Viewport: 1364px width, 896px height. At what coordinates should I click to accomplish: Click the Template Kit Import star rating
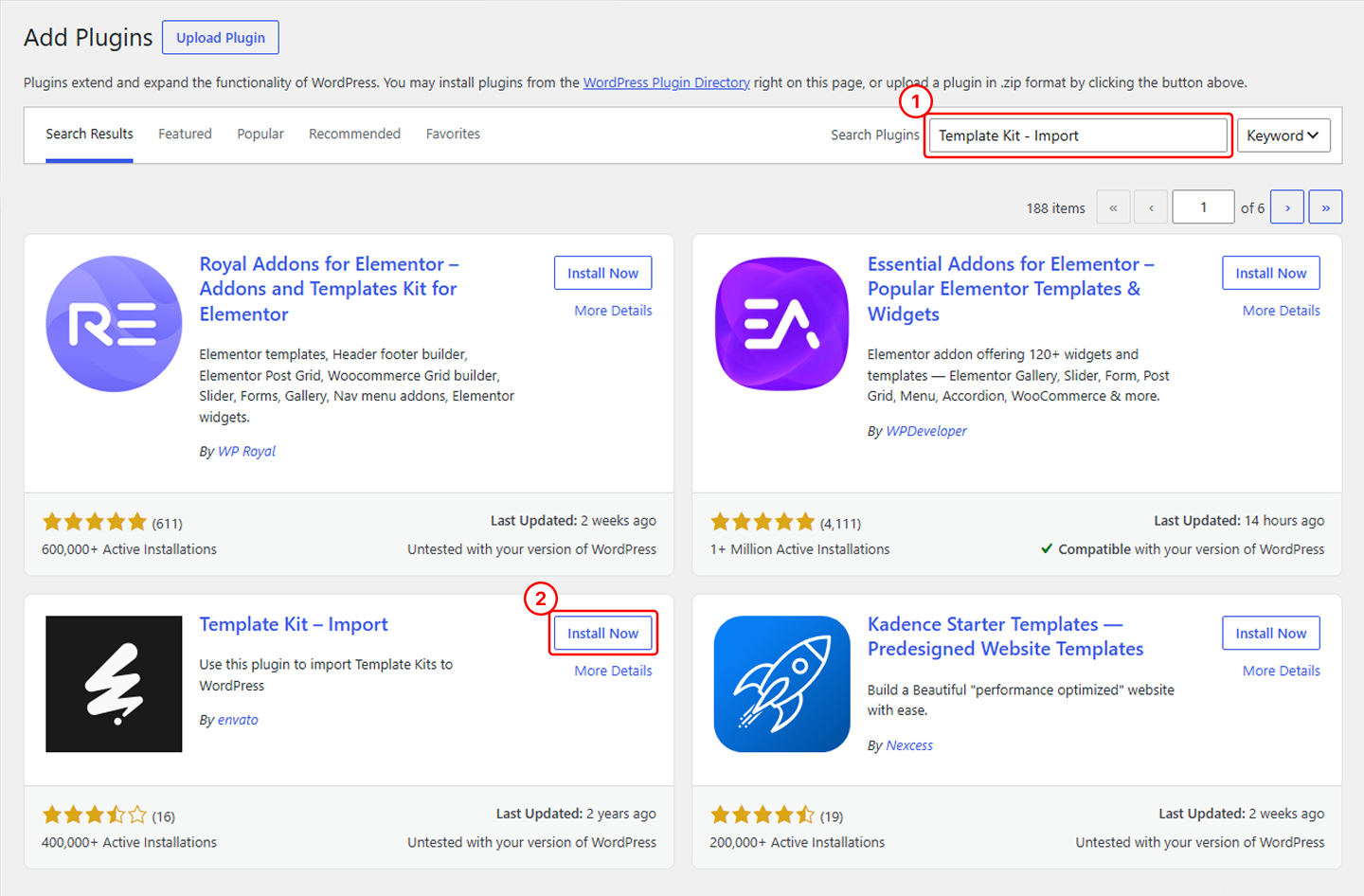click(95, 815)
